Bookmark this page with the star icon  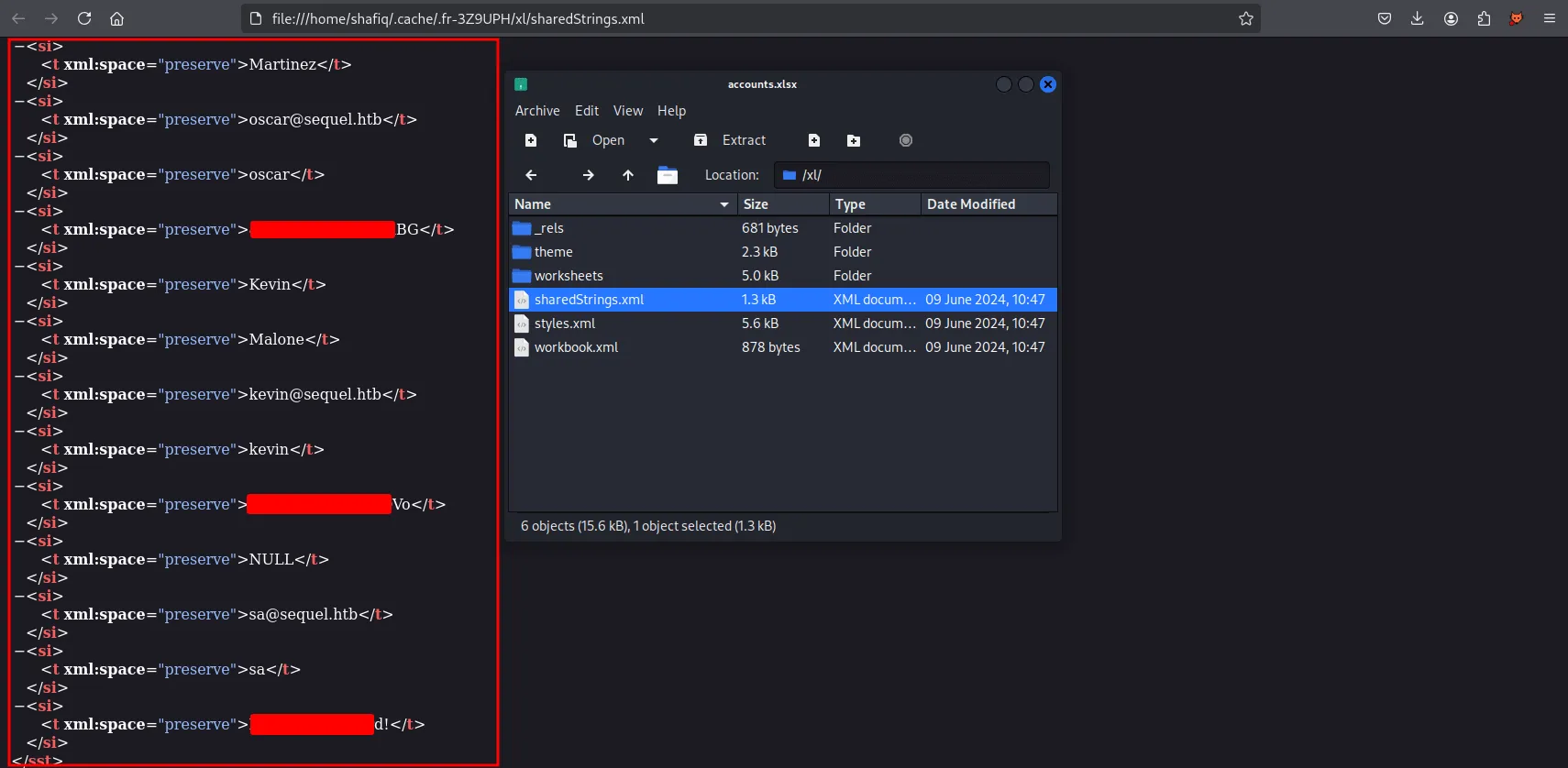pos(1246,18)
